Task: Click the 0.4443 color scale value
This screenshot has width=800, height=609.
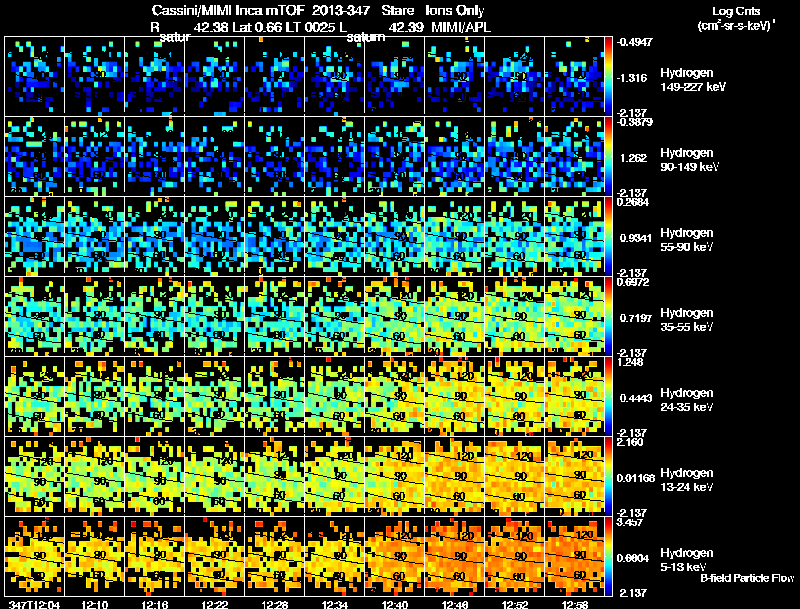Action: click(636, 398)
